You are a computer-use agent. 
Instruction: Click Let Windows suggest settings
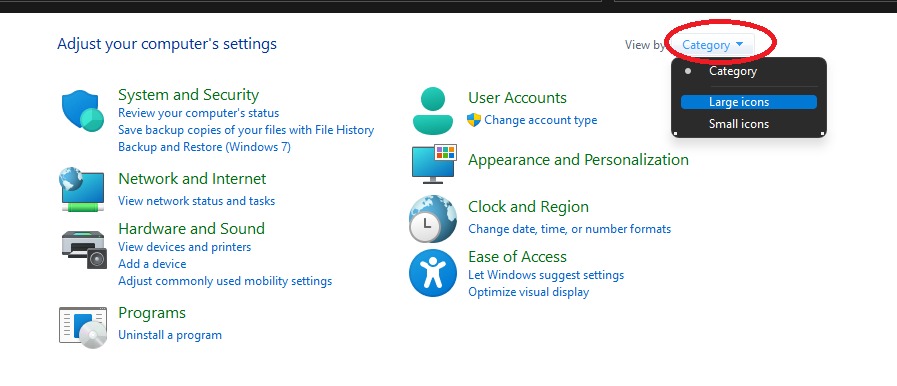point(546,275)
